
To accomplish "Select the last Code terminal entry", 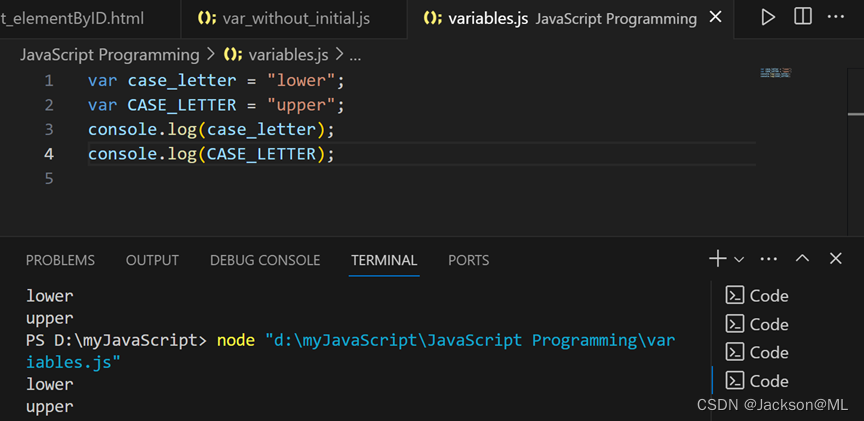I will [757, 381].
